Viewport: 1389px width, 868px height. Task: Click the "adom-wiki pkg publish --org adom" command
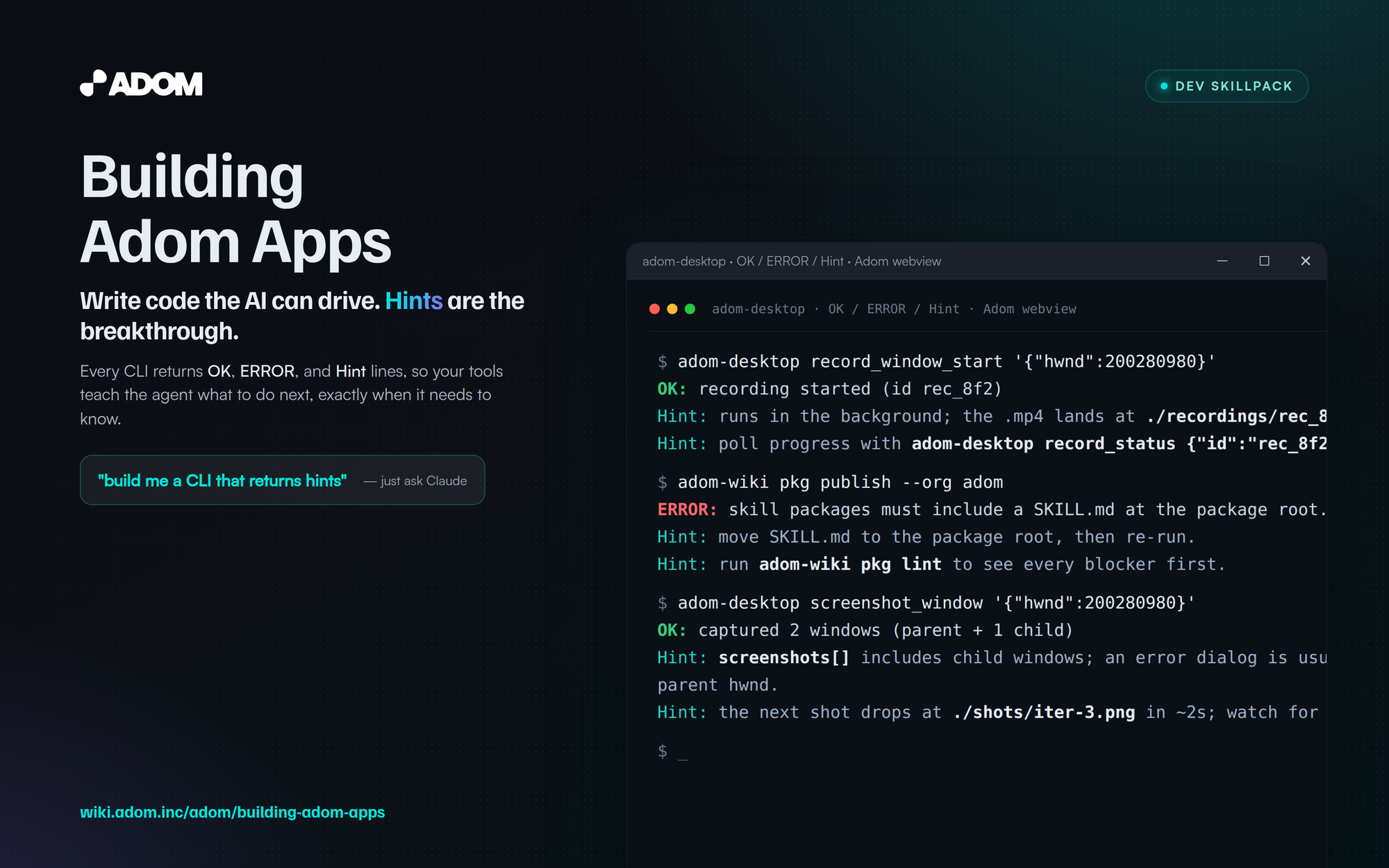[831, 482]
